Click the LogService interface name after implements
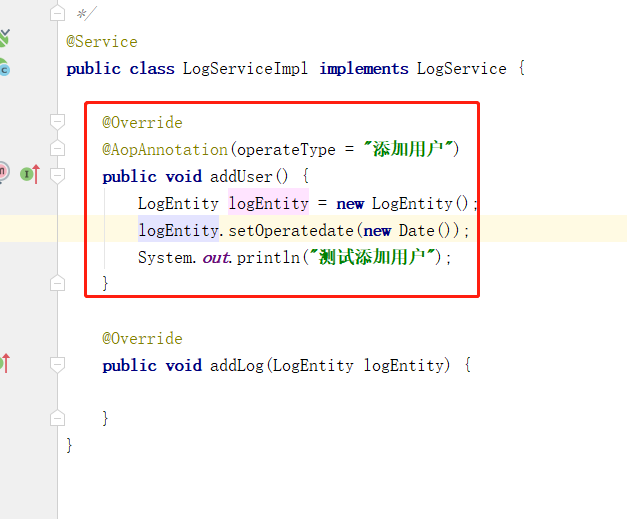627x519 pixels. pos(462,69)
